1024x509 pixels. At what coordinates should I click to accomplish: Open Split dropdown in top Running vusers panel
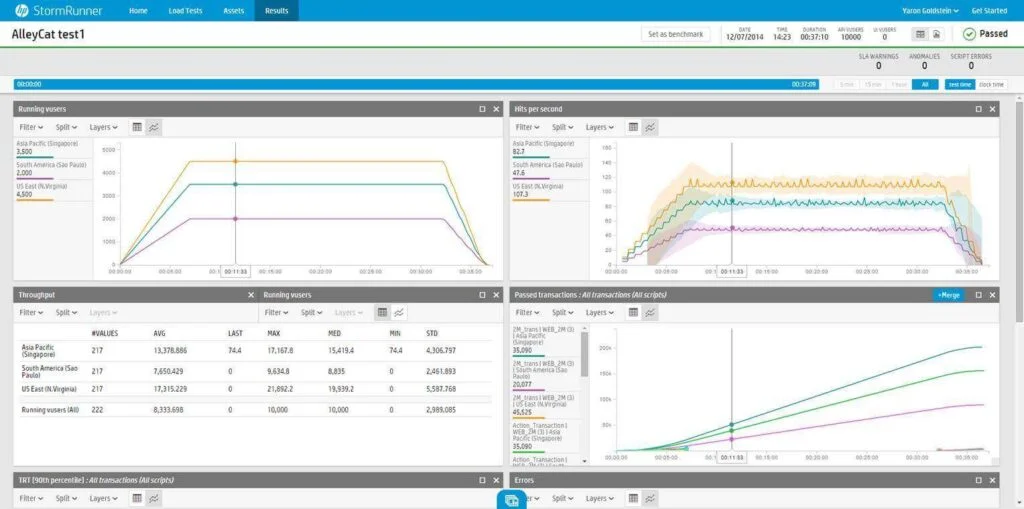tap(67, 127)
